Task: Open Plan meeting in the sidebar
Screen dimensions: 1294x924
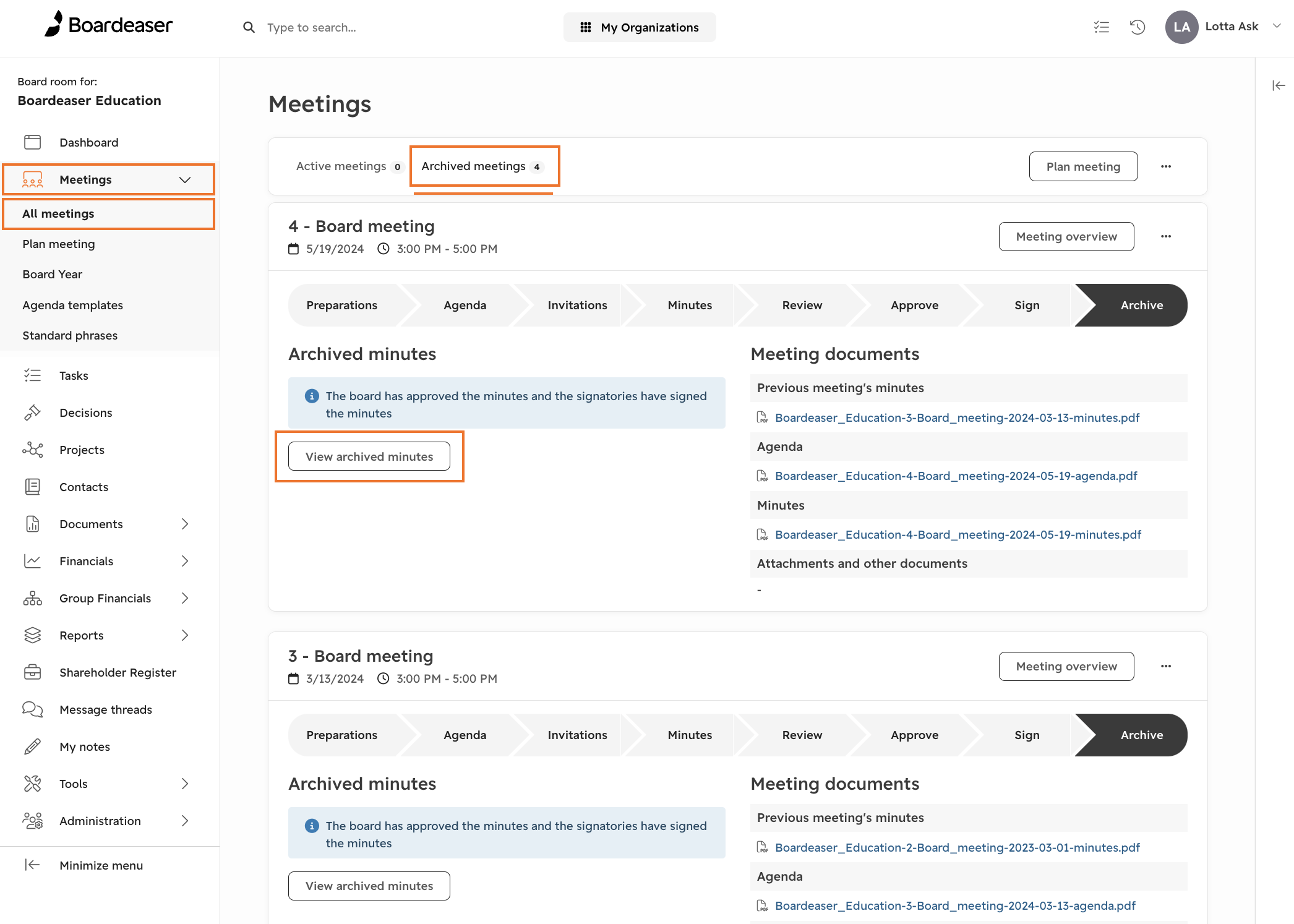Action: click(59, 244)
